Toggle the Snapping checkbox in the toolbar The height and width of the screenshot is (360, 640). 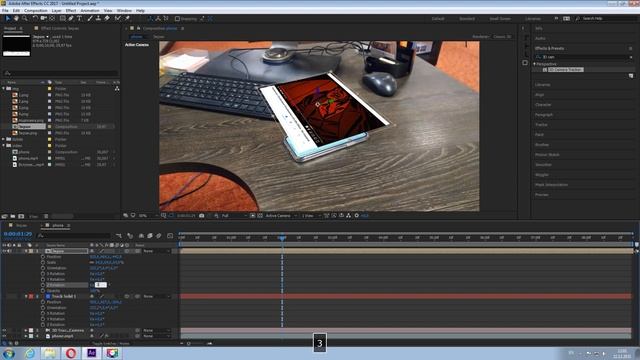coord(177,18)
